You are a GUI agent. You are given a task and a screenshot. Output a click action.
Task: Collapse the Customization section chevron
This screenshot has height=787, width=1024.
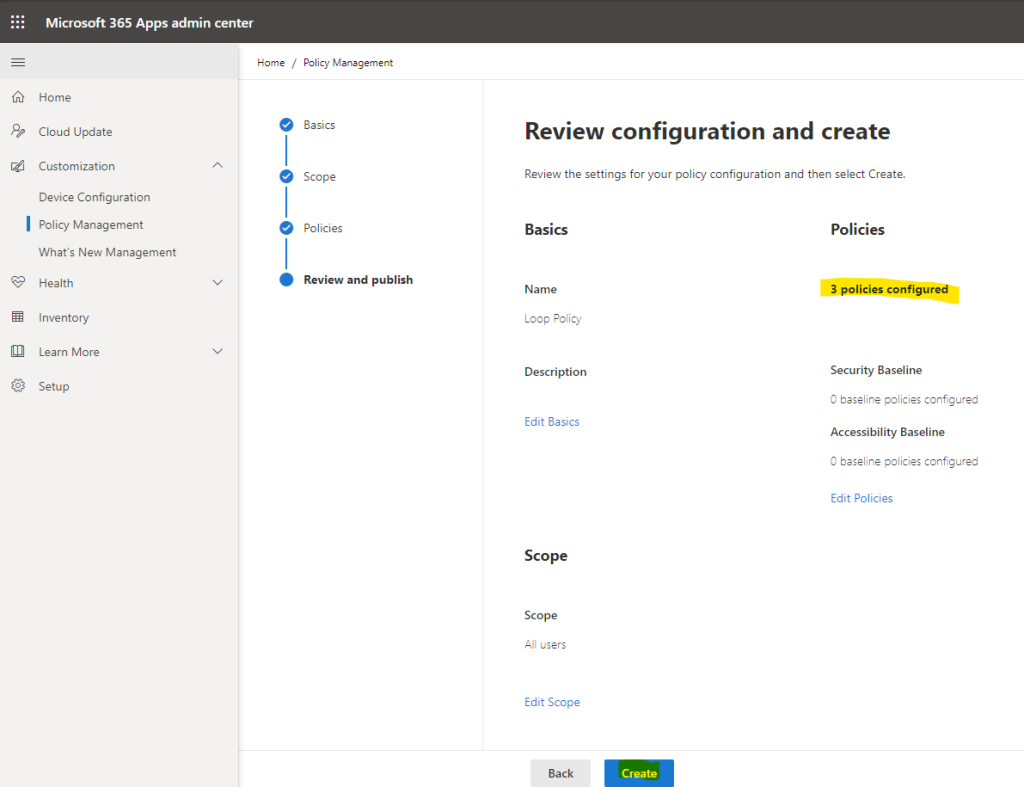[217, 166]
